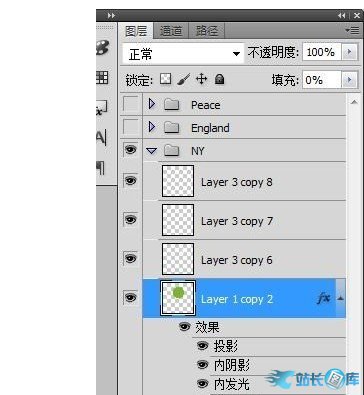Select the England folder icon
The image size is (364, 395).
coord(172,127)
